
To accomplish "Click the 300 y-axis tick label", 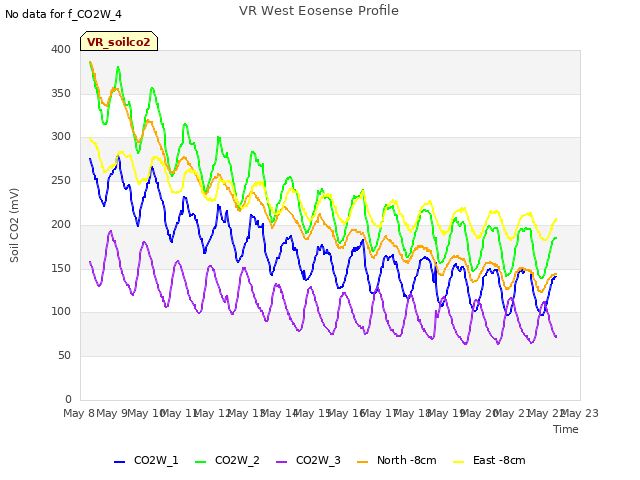I will [61, 137].
